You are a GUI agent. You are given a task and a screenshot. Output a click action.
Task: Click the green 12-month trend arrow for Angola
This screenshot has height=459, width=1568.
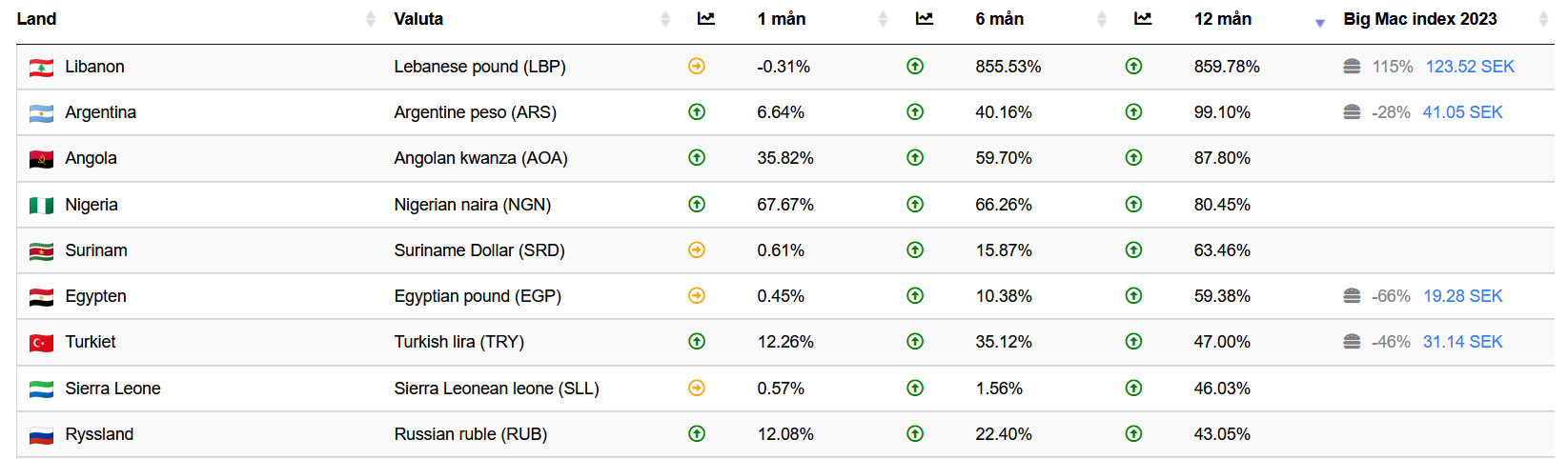pyautogui.click(x=1133, y=158)
